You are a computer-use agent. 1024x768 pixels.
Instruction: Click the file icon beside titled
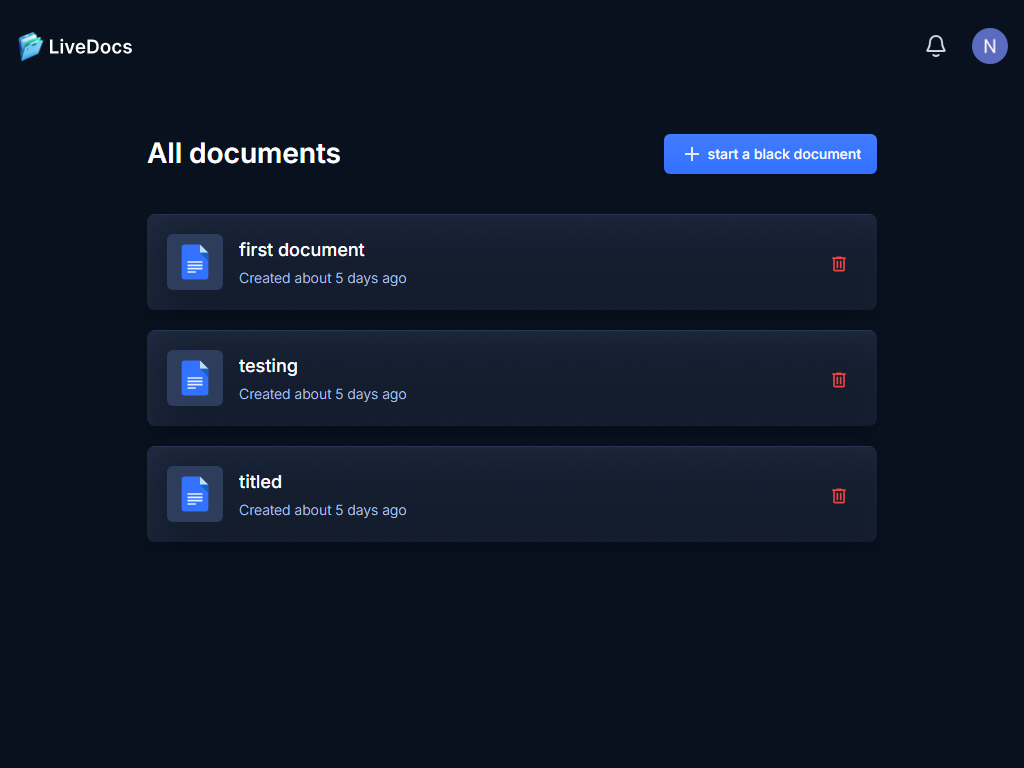coord(195,494)
